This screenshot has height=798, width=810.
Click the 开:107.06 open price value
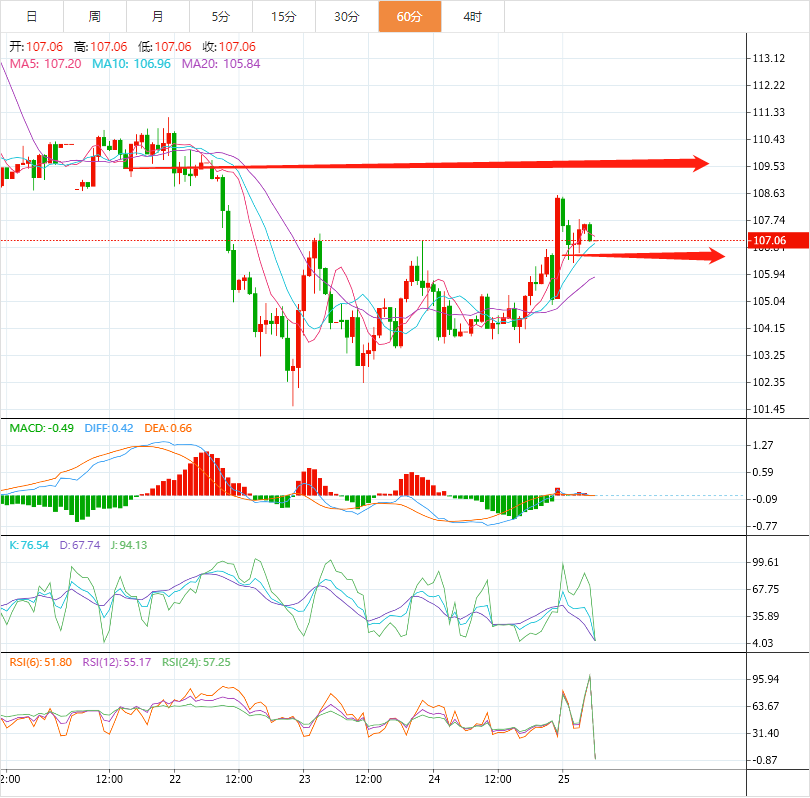pos(36,47)
